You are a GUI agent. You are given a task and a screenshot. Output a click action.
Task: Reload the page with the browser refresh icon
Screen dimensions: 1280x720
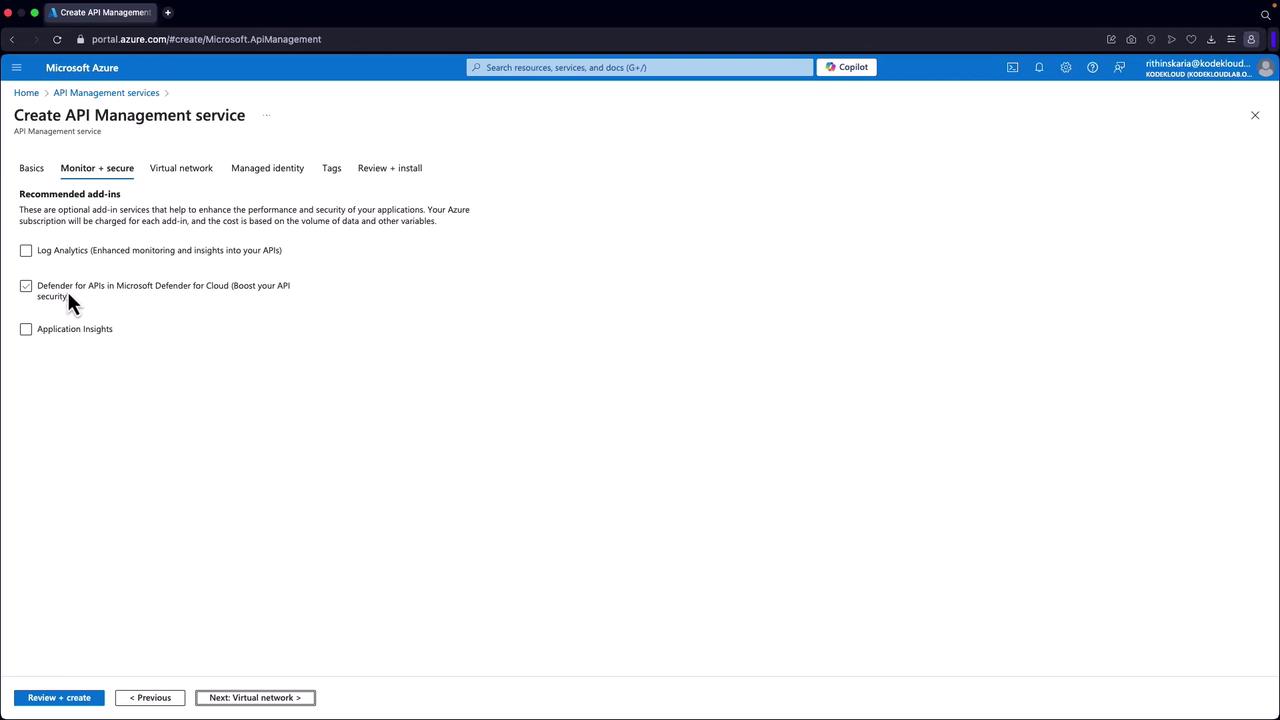click(x=57, y=39)
